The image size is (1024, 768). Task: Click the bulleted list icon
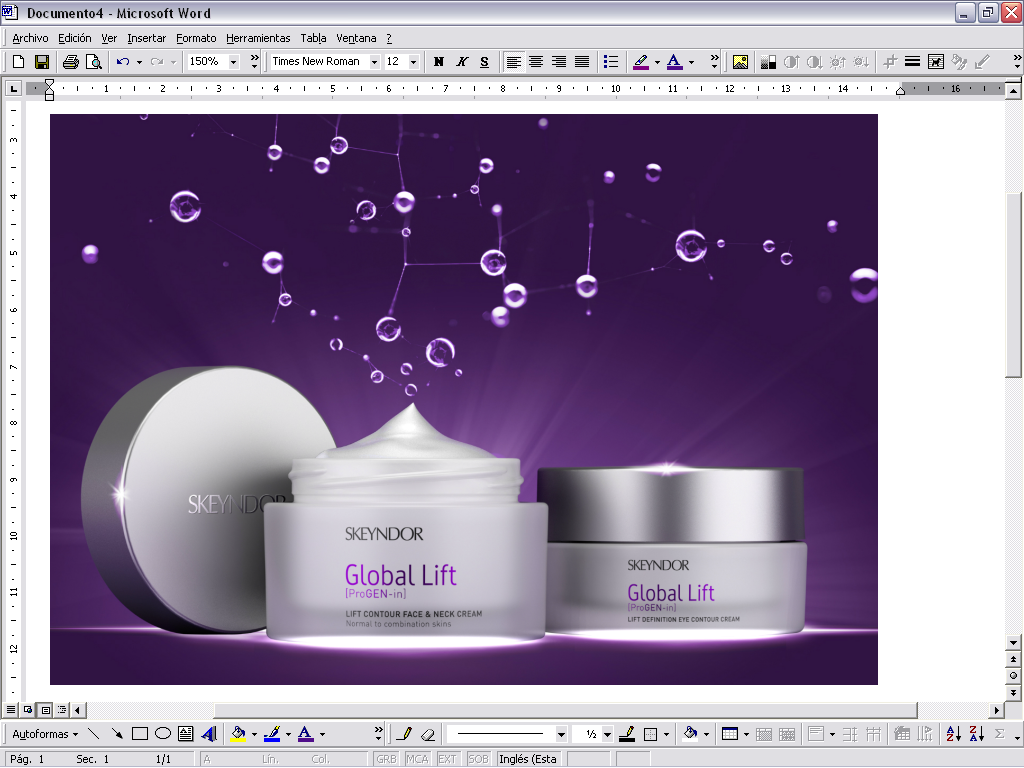[x=611, y=61]
